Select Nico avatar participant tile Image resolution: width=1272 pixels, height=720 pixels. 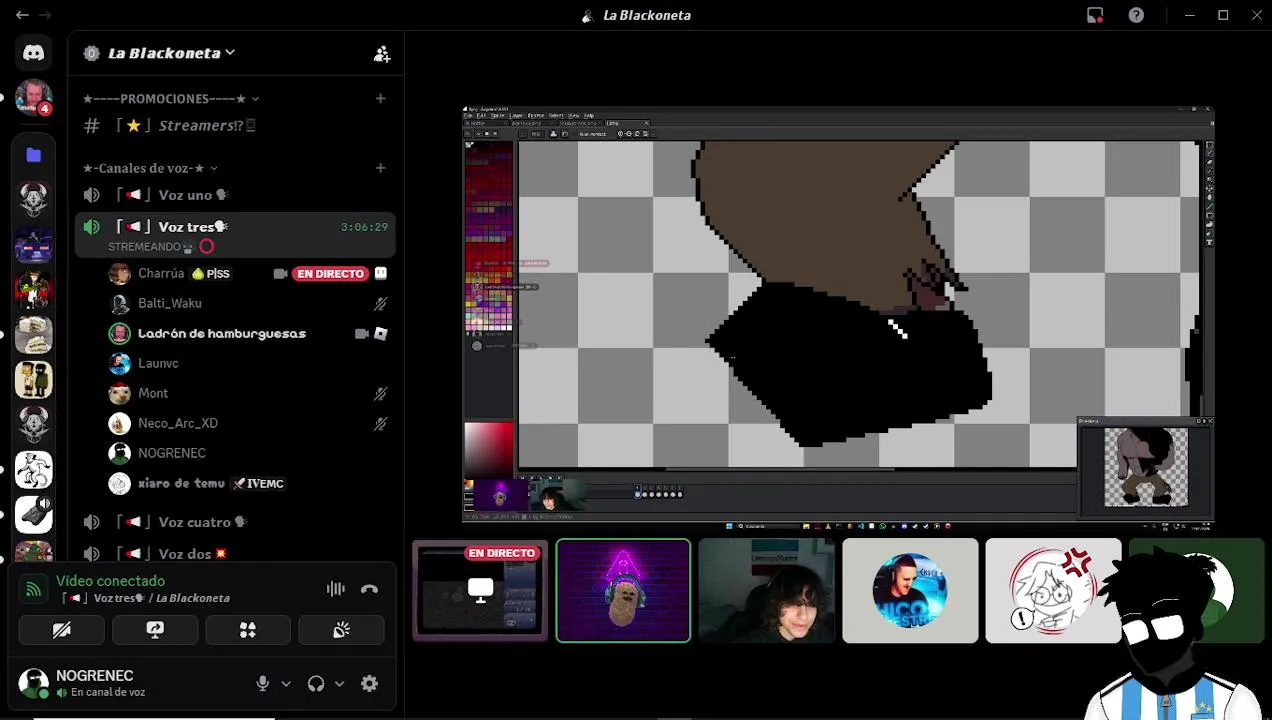point(910,590)
